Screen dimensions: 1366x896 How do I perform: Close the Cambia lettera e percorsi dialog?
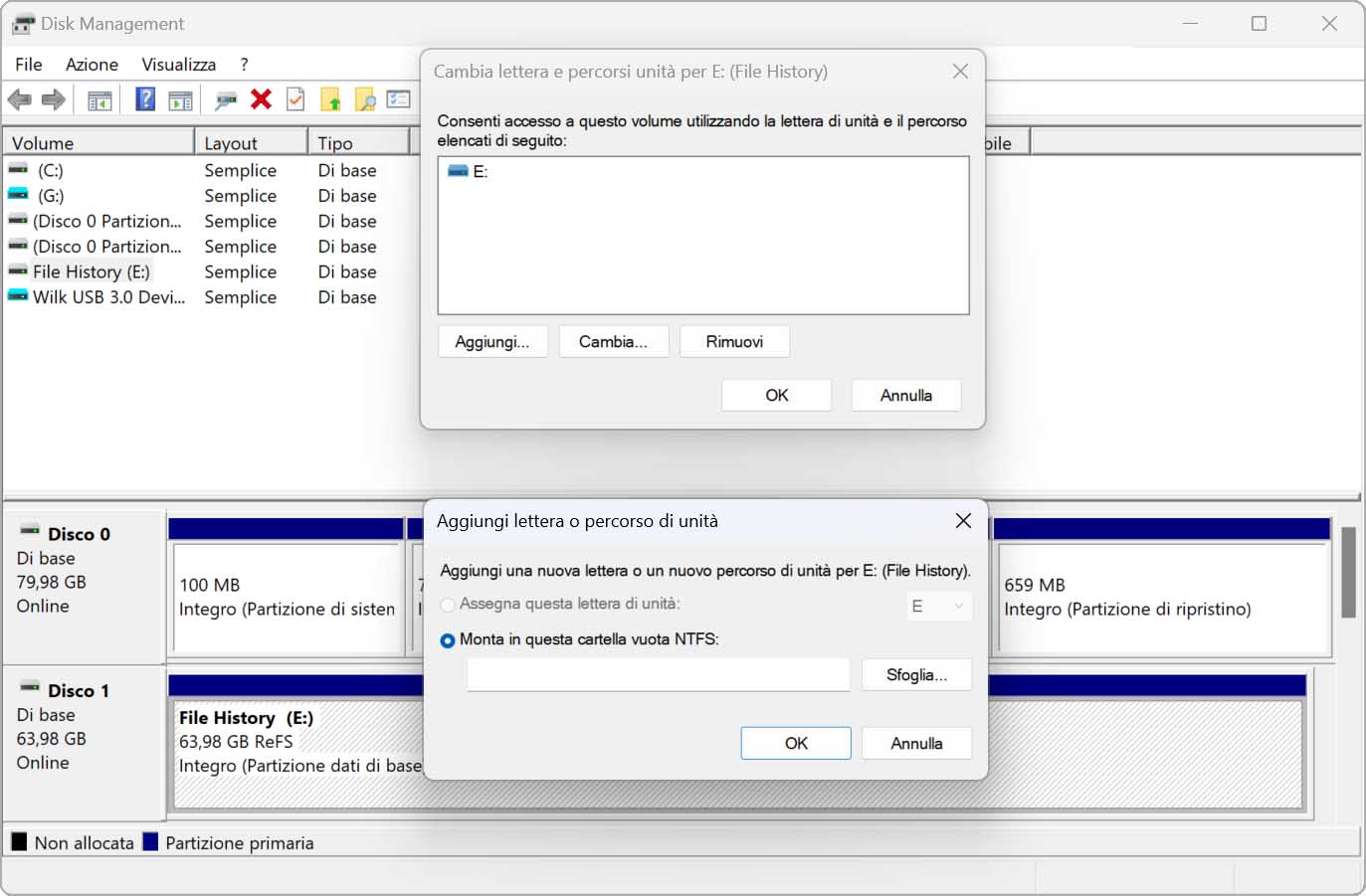[x=960, y=72]
